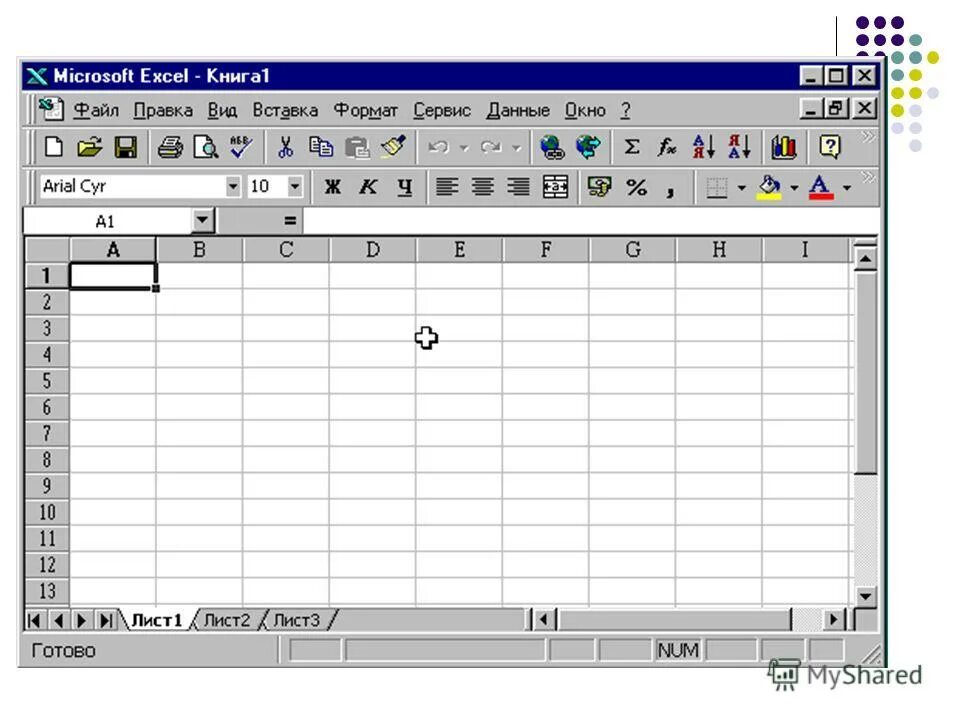The image size is (960, 720).
Task: Open Name Box A1 dropdown arrow
Action: point(202,220)
